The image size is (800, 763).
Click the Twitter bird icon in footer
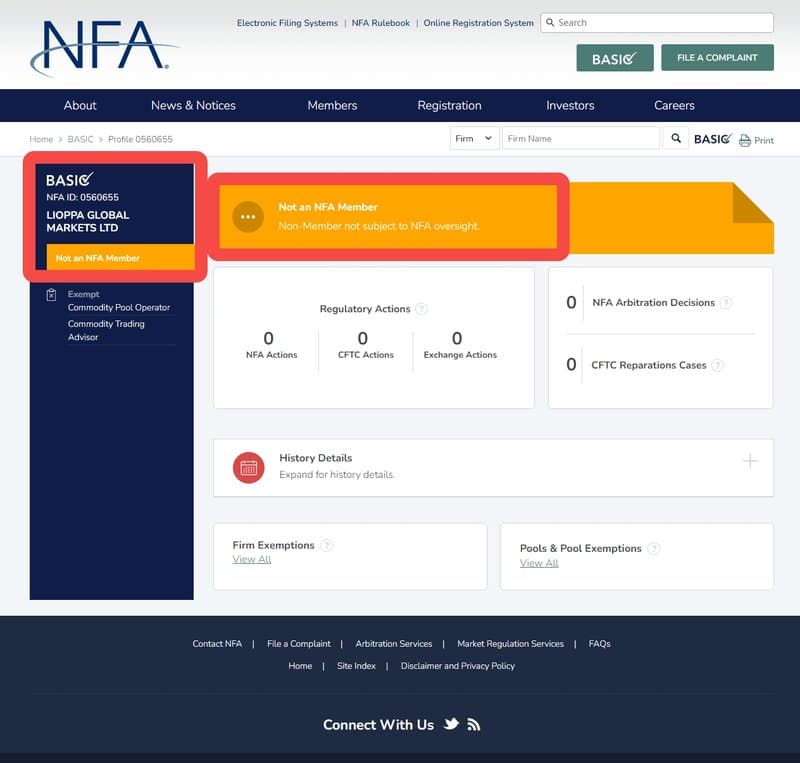tap(452, 724)
